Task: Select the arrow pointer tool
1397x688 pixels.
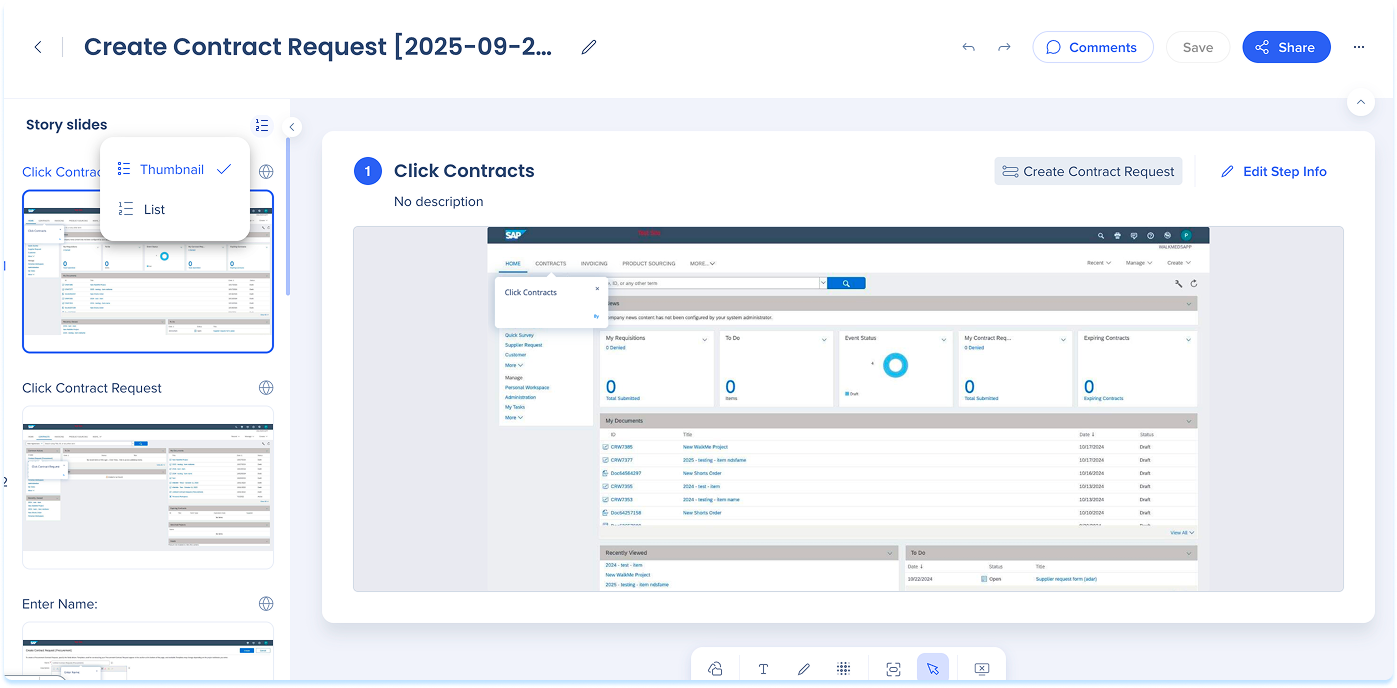Action: (932, 669)
